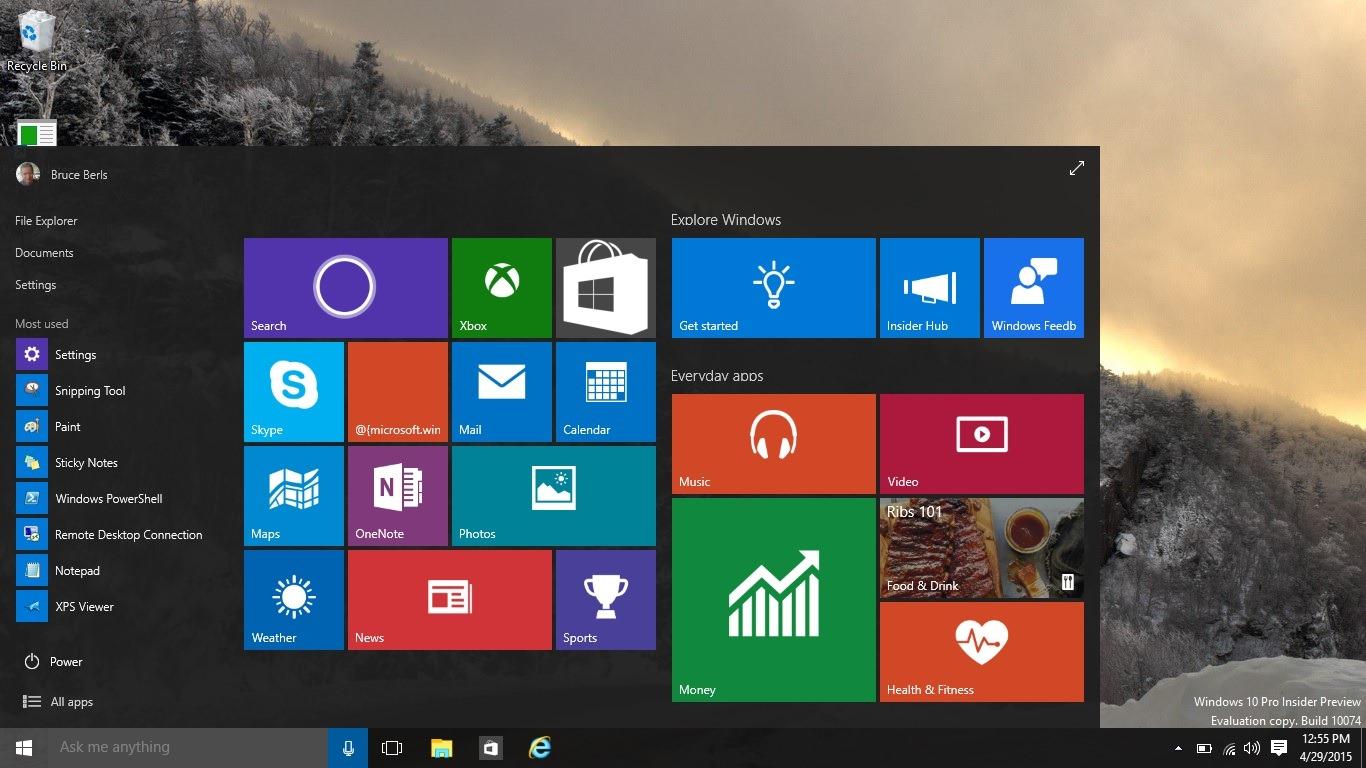This screenshot has height=768, width=1366.
Task: Expand Start menu to full screen
Action: (1076, 169)
